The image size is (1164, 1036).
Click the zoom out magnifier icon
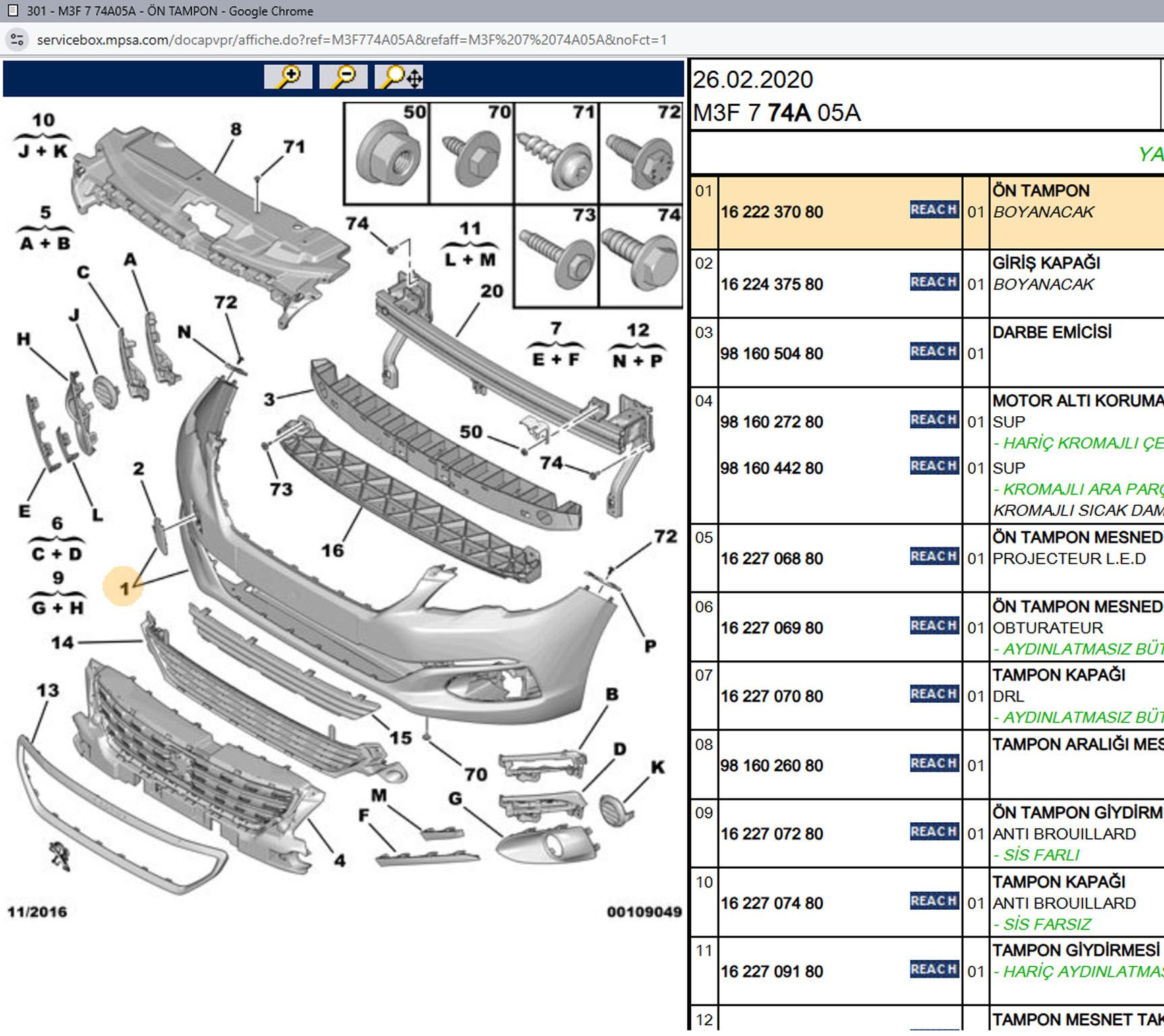click(343, 77)
